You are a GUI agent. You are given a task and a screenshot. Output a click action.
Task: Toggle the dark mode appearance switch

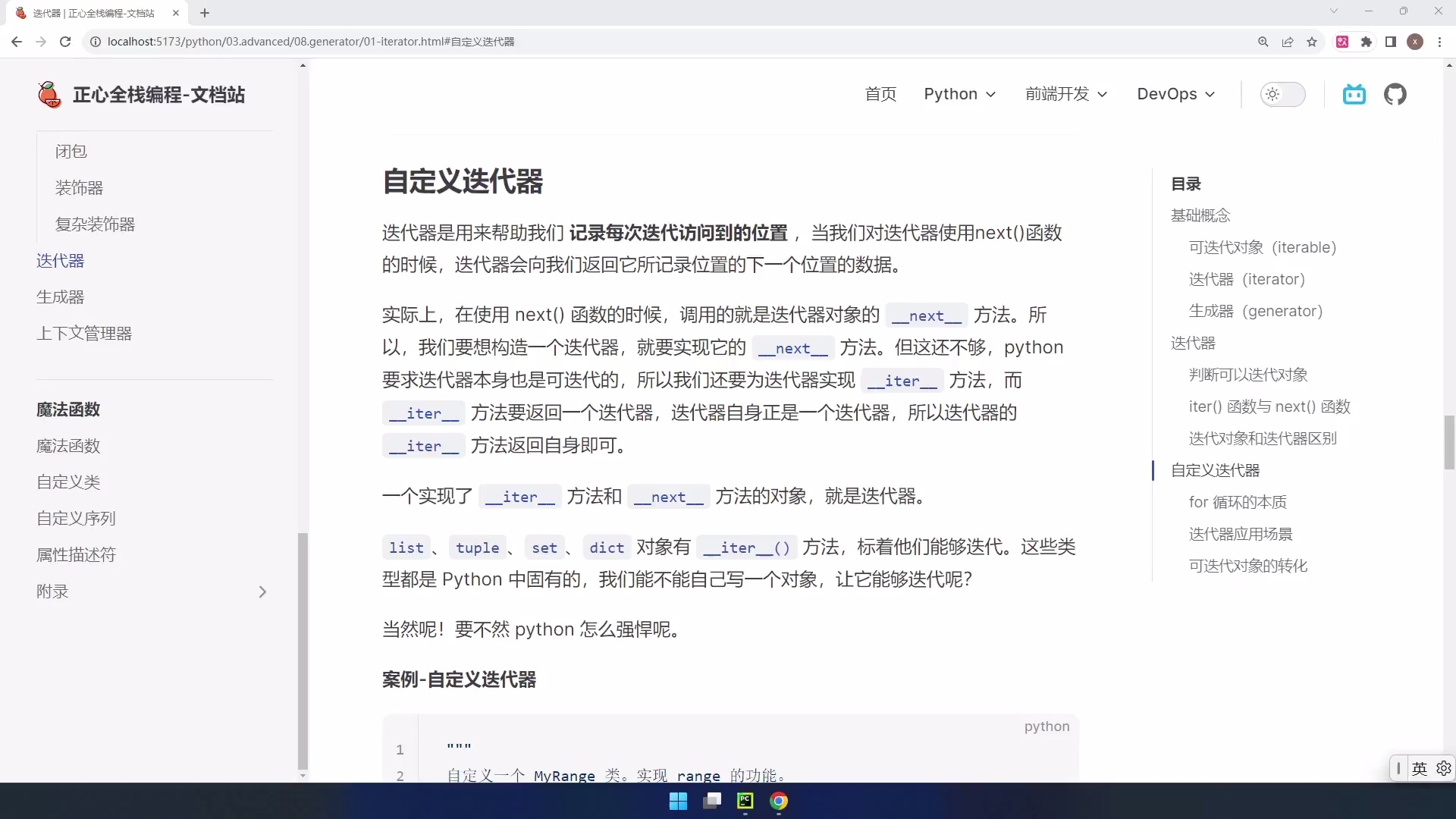pos(1282,94)
